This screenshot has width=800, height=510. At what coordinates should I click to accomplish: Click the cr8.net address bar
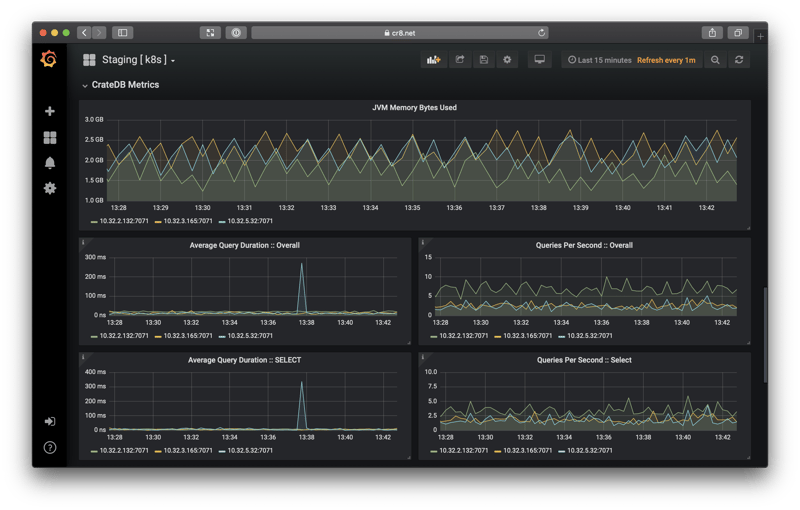[x=399, y=33]
